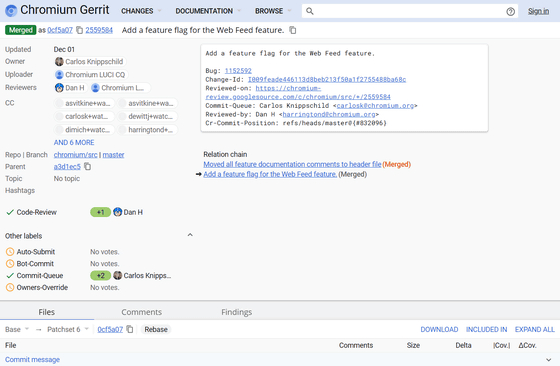Click Carlos Knippschild owner avatar

(x=59, y=61)
